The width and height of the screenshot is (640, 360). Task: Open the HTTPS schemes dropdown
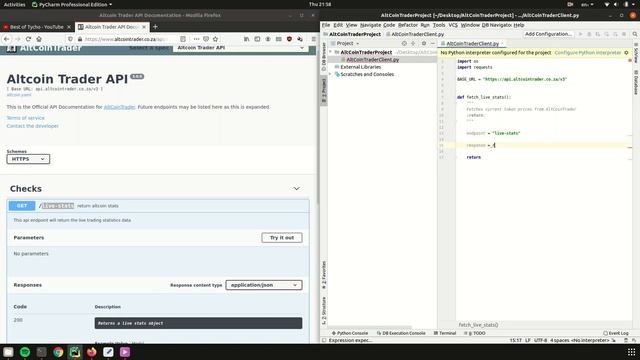[28, 159]
